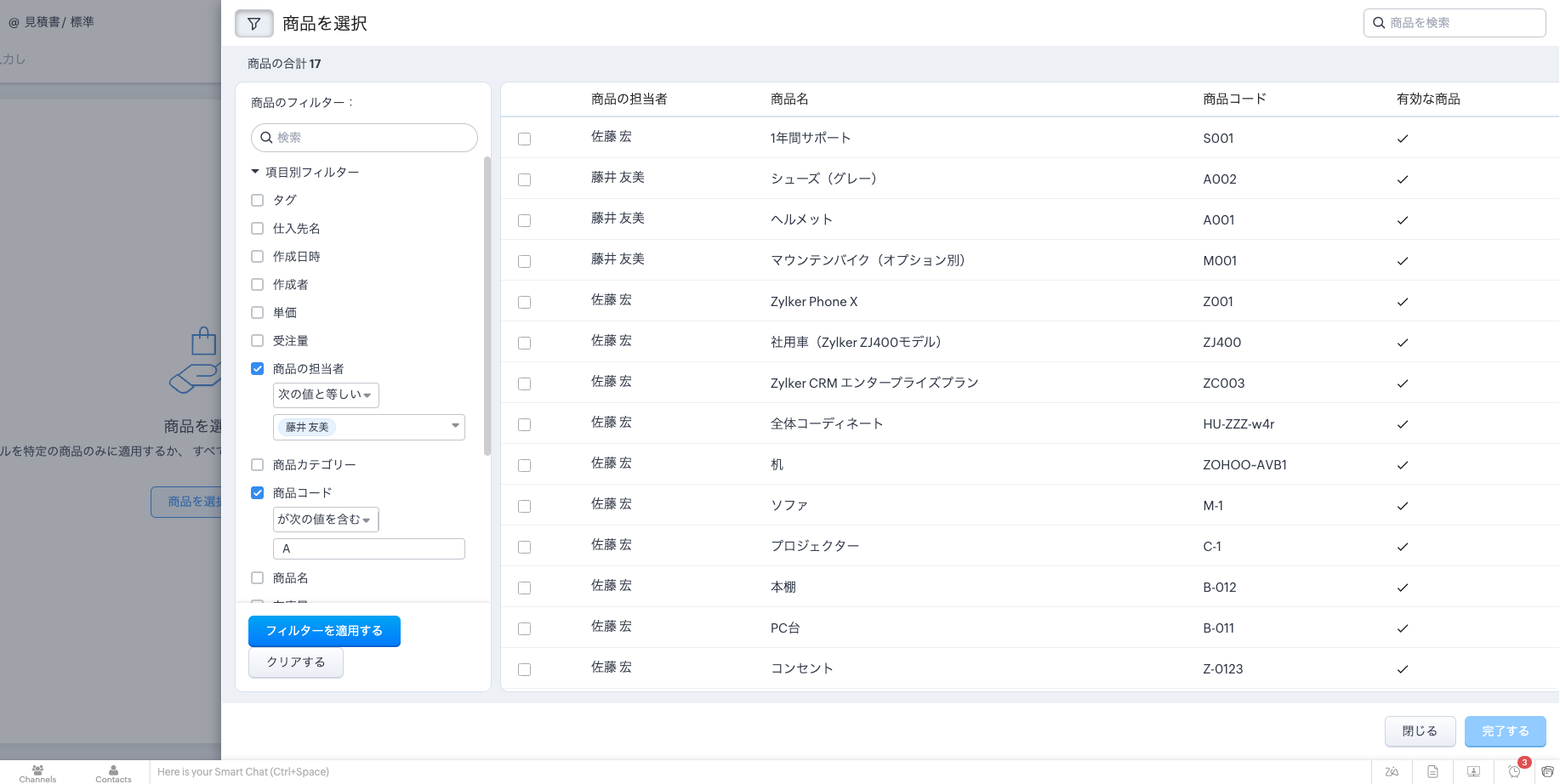Open the chat windows icon in bottom bar
The image size is (1560, 784).
(x=1547, y=772)
